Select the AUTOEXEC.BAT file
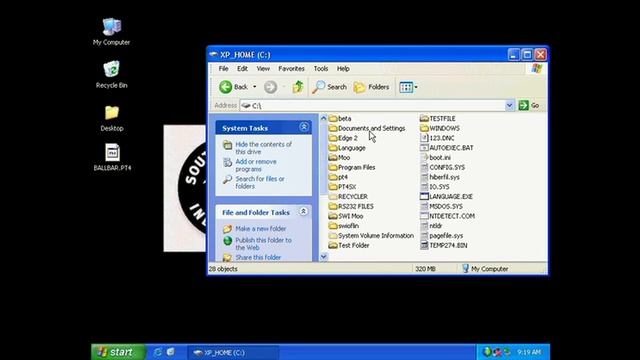 447,148
